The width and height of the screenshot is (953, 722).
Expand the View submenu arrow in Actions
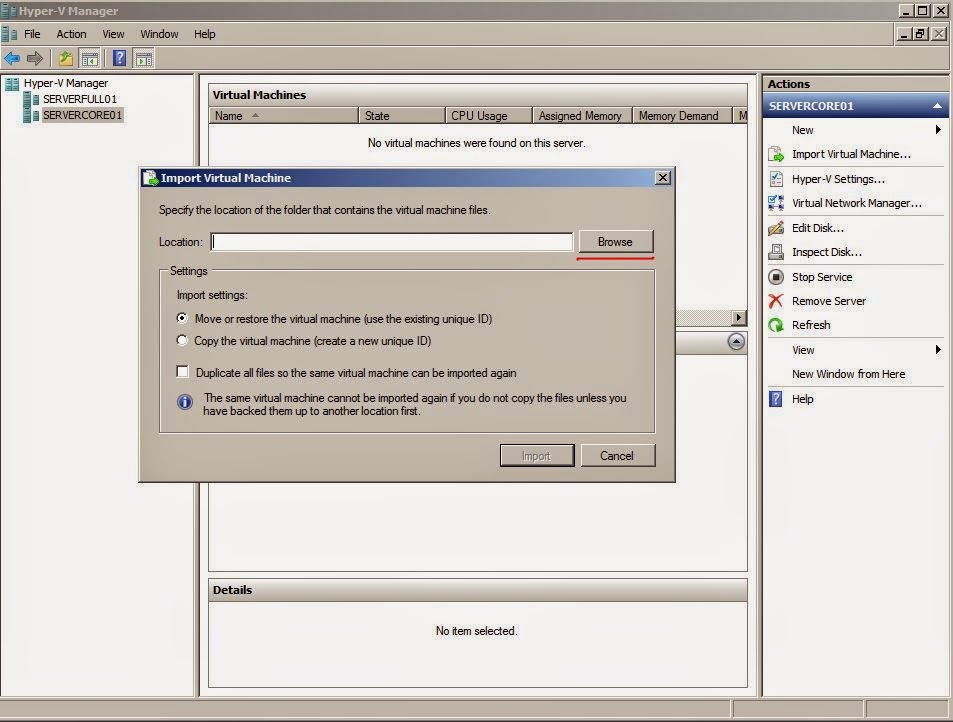pos(938,349)
